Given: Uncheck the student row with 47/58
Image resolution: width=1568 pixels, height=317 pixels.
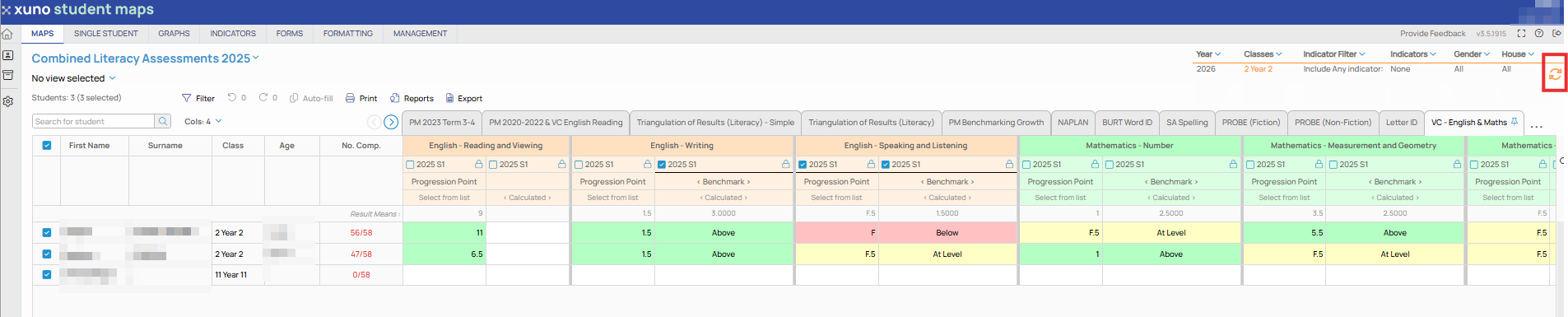Looking at the screenshot, I should [x=47, y=254].
